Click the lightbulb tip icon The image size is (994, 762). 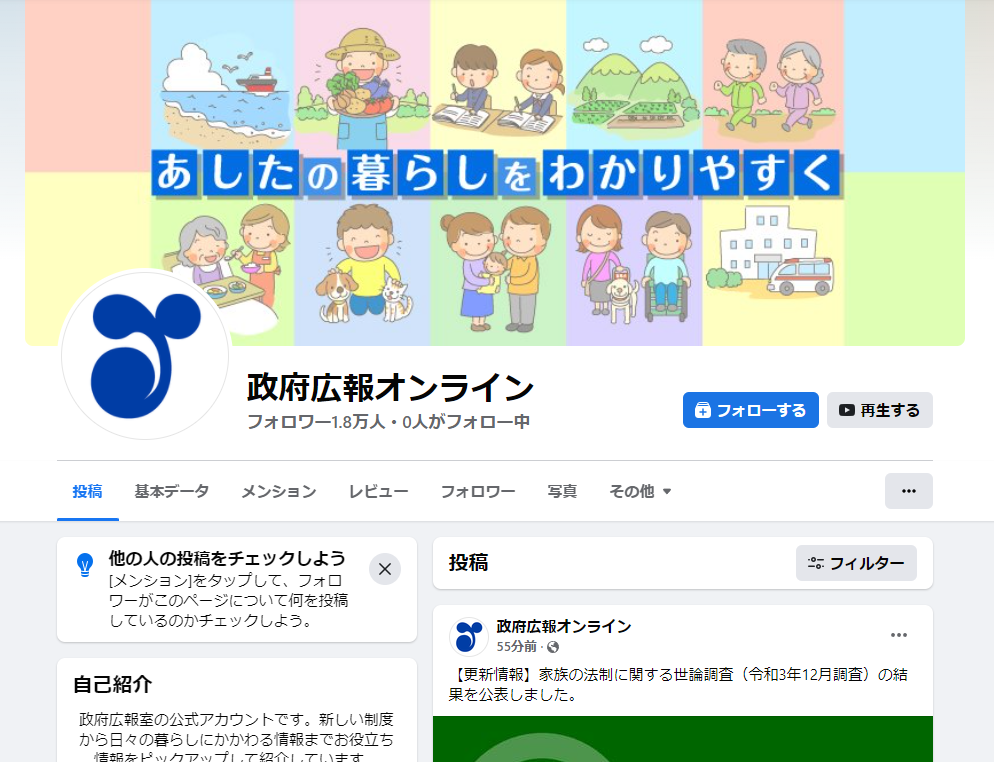[x=85, y=565]
